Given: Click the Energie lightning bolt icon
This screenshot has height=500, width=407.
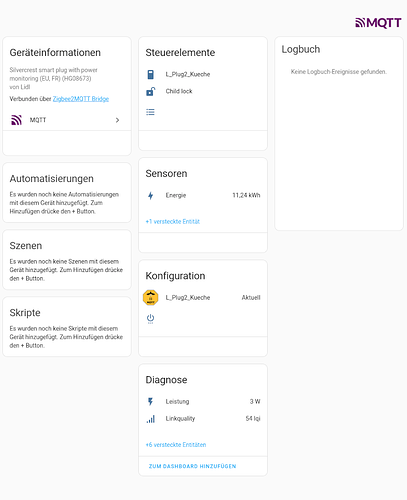Looking at the screenshot, I should tap(151, 195).
